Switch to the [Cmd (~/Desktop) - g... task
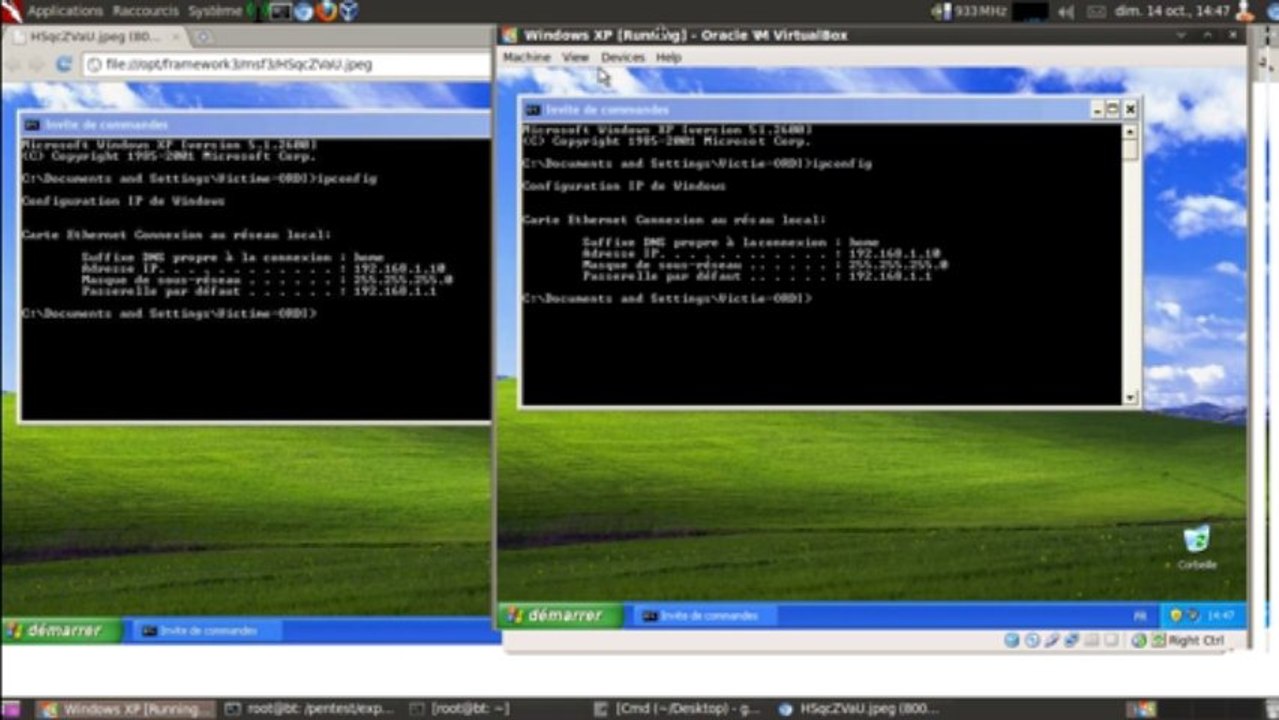This screenshot has width=1279, height=720. click(679, 709)
